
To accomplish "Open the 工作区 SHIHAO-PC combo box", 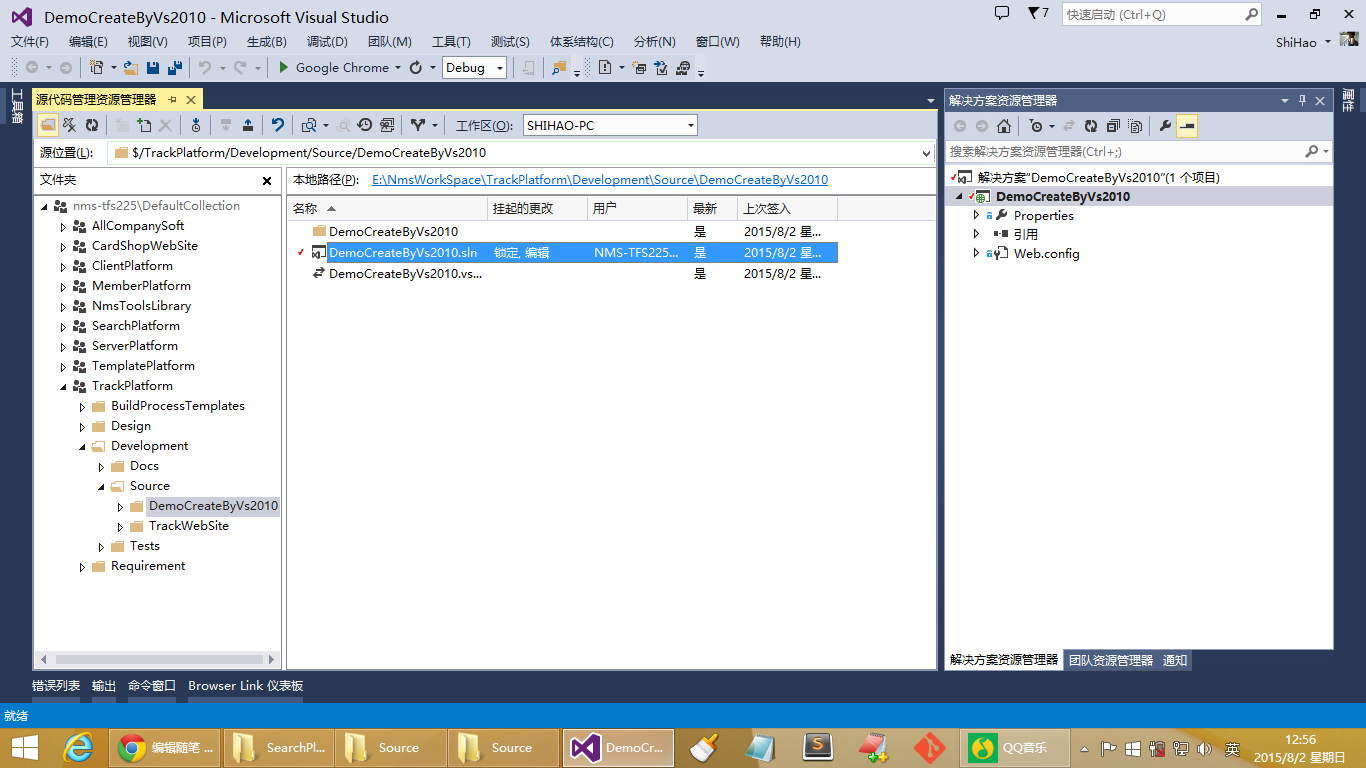I will (610, 125).
